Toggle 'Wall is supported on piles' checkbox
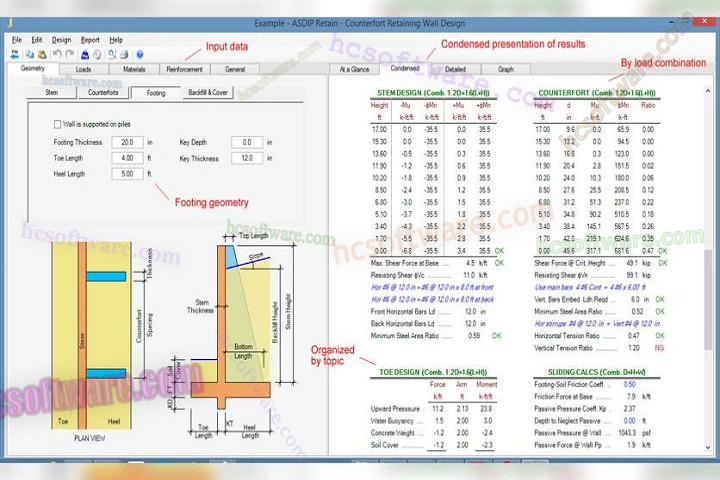Image resolution: width=720 pixels, height=480 pixels. coord(57,124)
